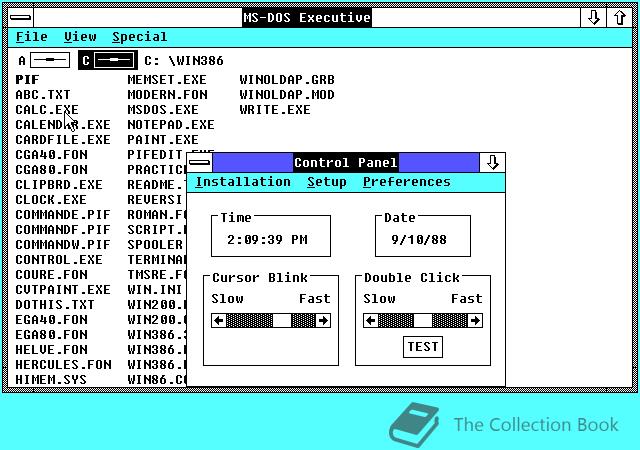The height and width of the screenshot is (450, 640).
Task: Select COURE.FON file
Action: click(51, 274)
